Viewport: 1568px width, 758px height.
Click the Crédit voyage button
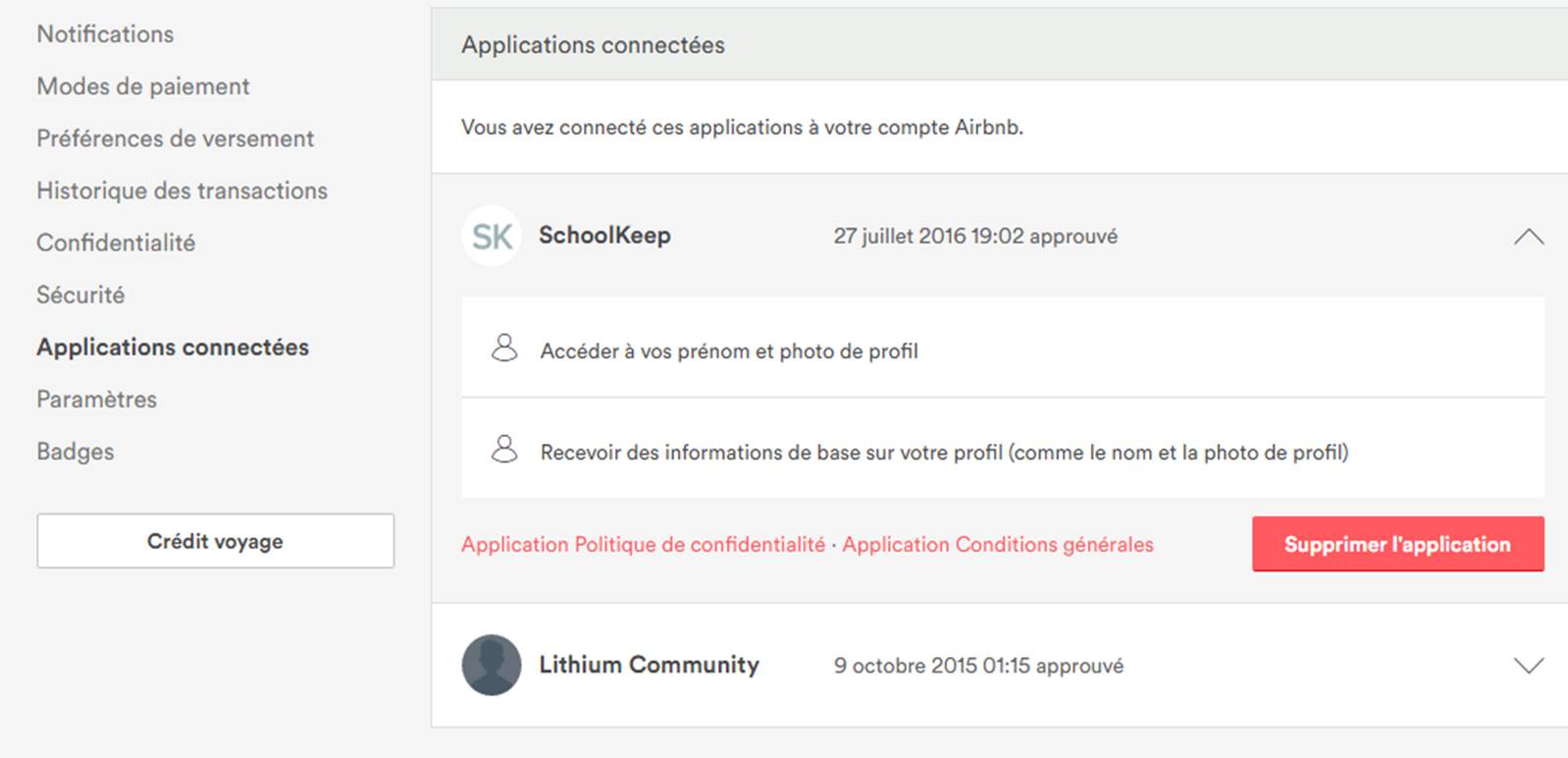tap(215, 541)
